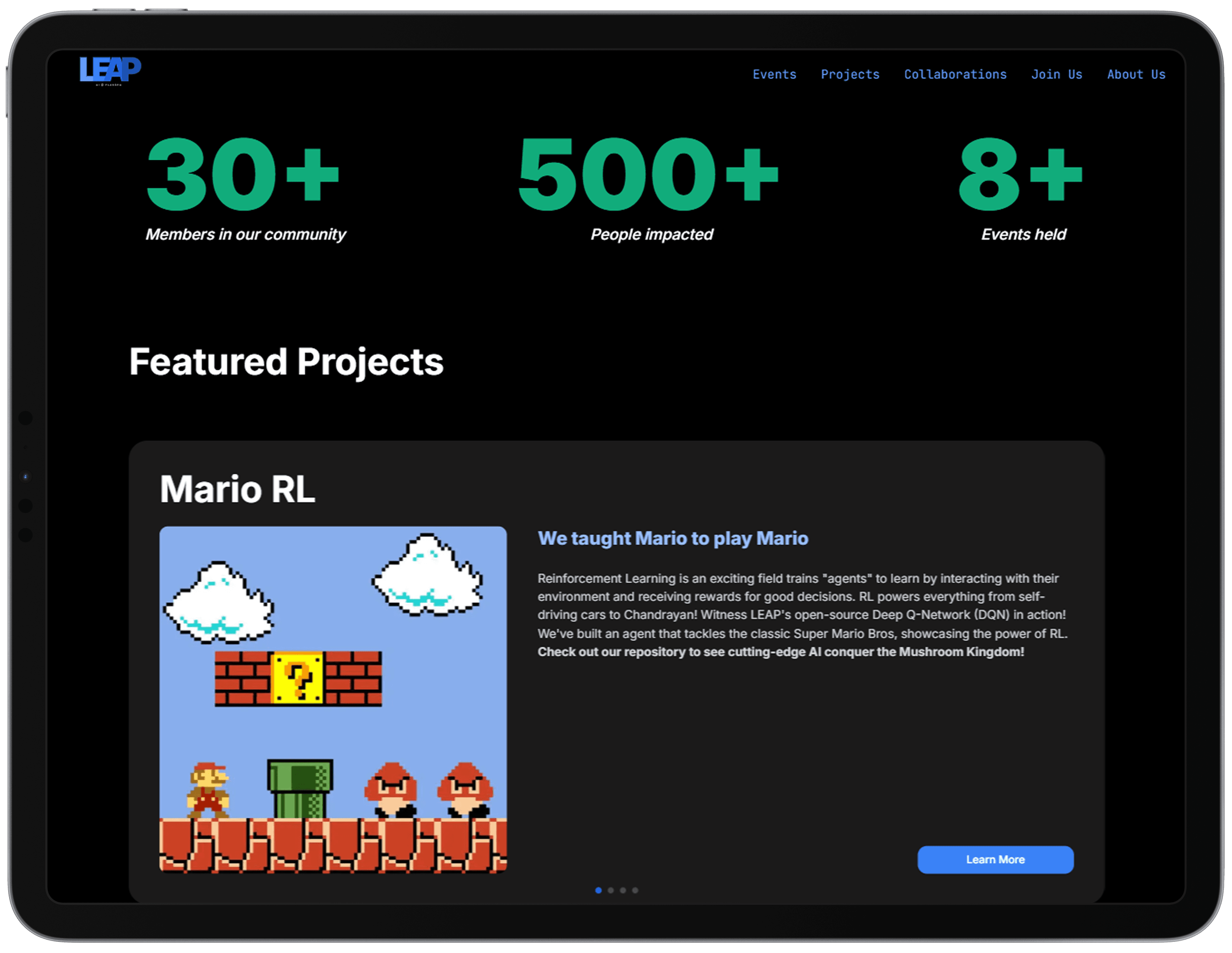Go to the Projects page
Image resolution: width=1232 pixels, height=953 pixels.
[849, 74]
